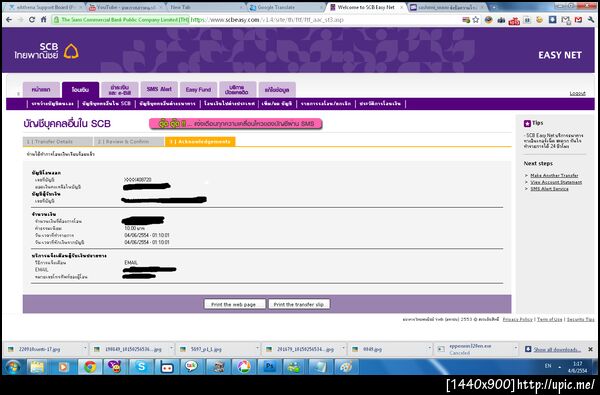600x395 pixels.
Task: Switch to the Google Translate tab
Action: pos(285,7)
